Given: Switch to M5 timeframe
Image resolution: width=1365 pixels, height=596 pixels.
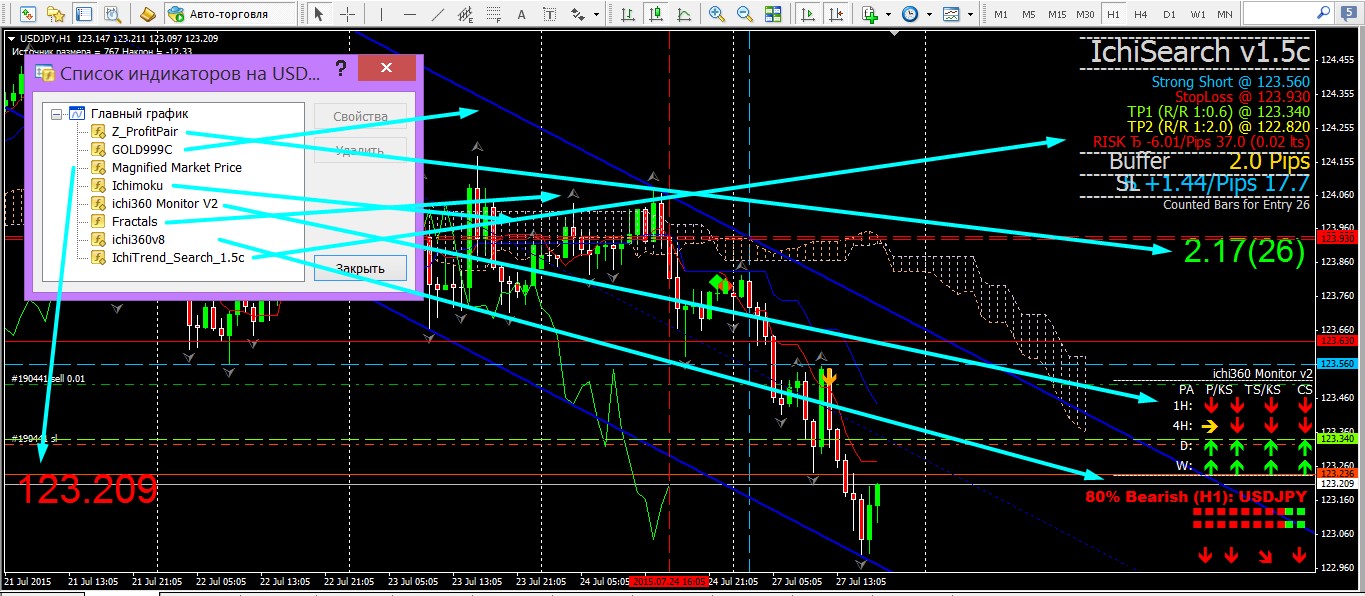Looking at the screenshot, I should [x=1029, y=14].
